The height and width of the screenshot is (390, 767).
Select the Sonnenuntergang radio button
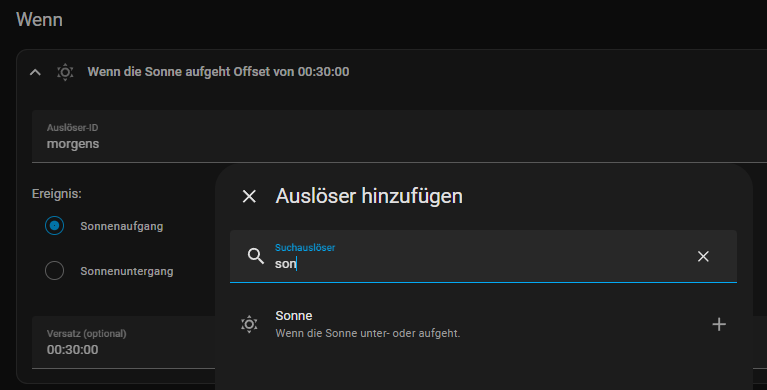(x=54, y=271)
